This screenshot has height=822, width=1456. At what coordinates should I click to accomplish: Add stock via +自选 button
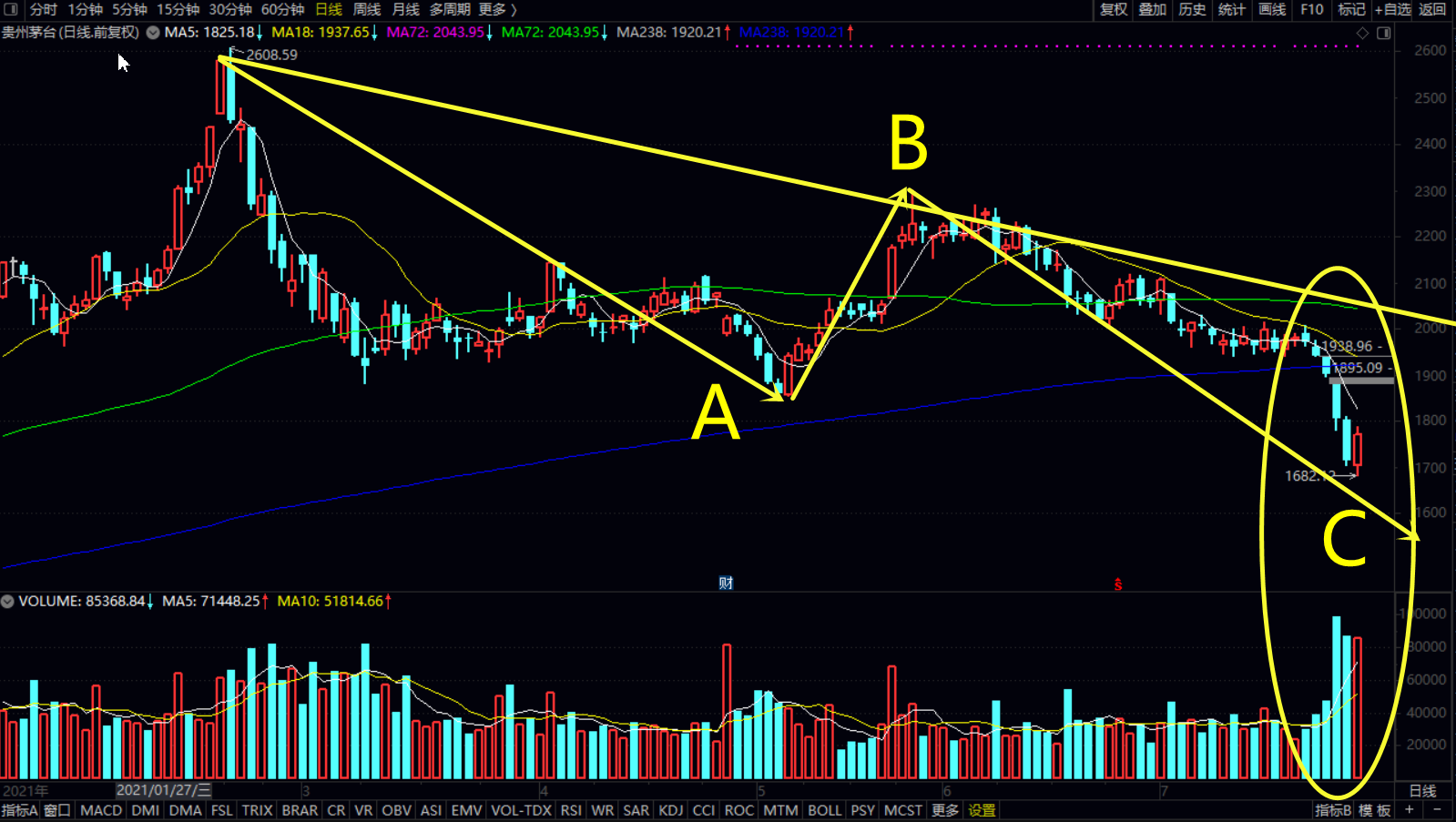coord(1393,9)
